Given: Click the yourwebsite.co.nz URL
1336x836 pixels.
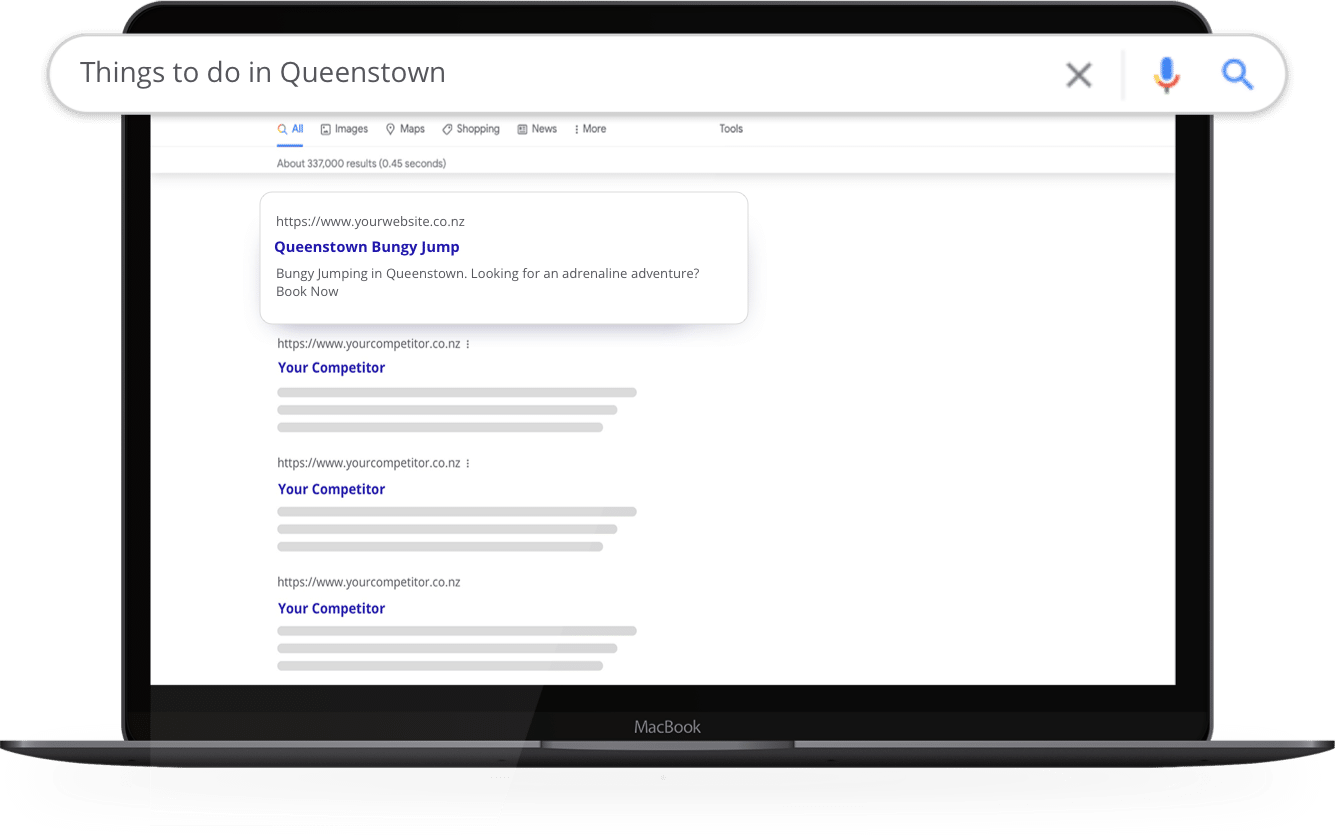Looking at the screenshot, I should tap(370, 222).
